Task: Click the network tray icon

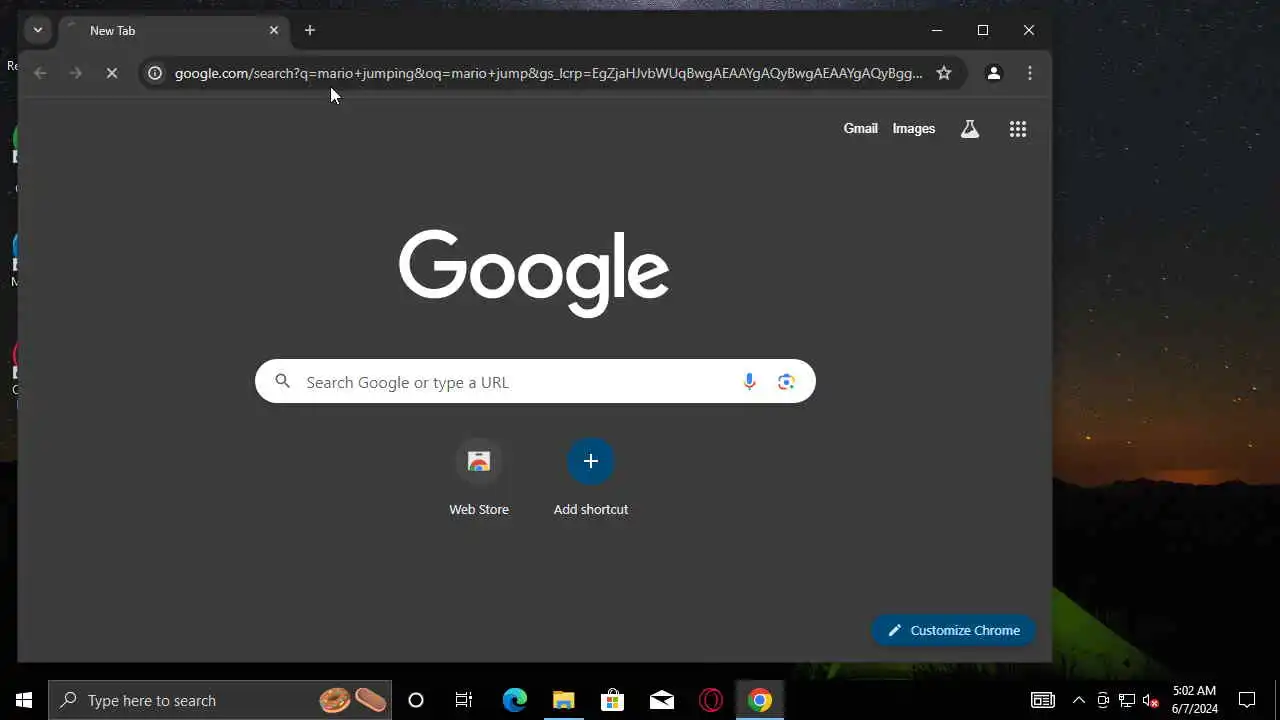Action: (x=1127, y=700)
